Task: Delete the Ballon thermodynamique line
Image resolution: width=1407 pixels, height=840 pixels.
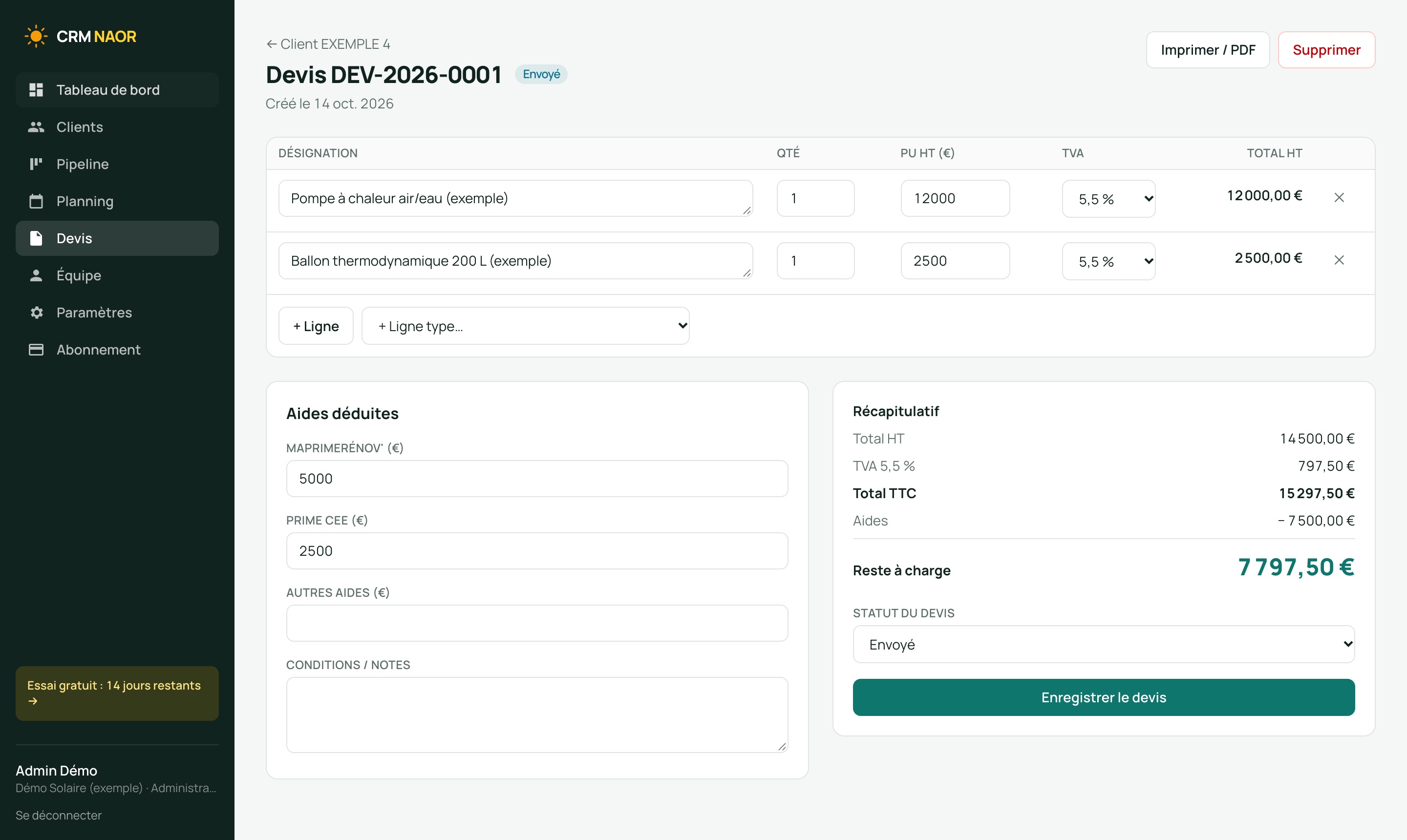Action: (1339, 260)
